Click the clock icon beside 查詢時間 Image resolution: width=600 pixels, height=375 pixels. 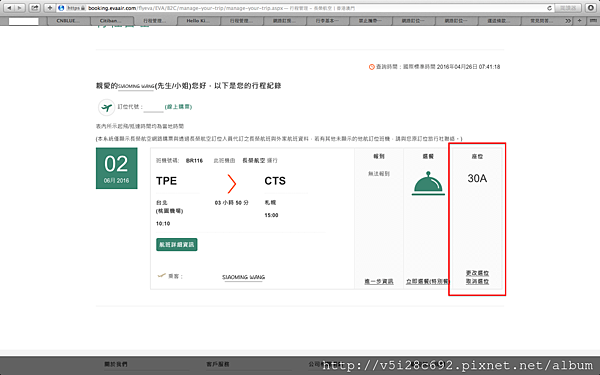click(x=371, y=67)
